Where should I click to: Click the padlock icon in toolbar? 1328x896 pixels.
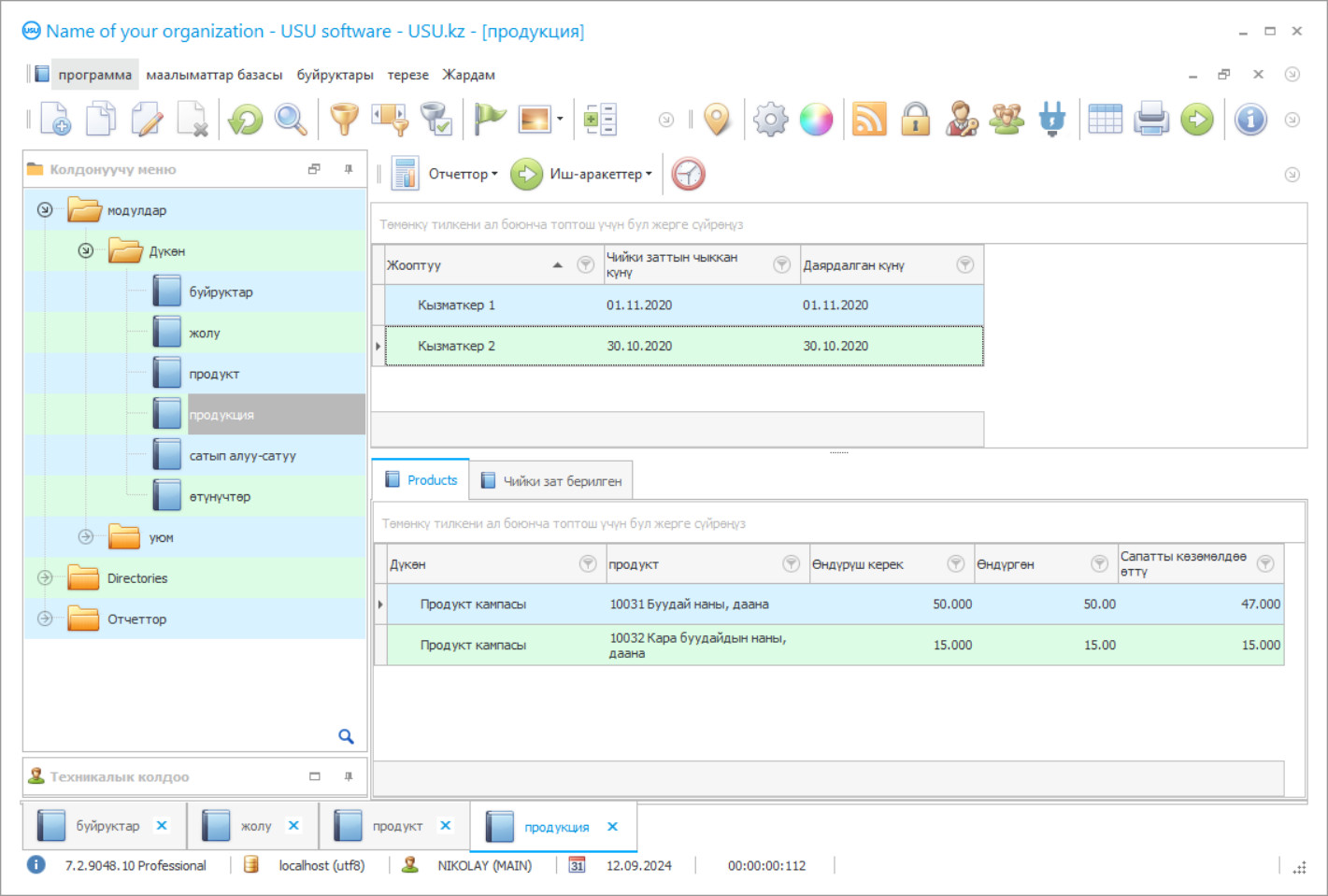pyautogui.click(x=915, y=120)
